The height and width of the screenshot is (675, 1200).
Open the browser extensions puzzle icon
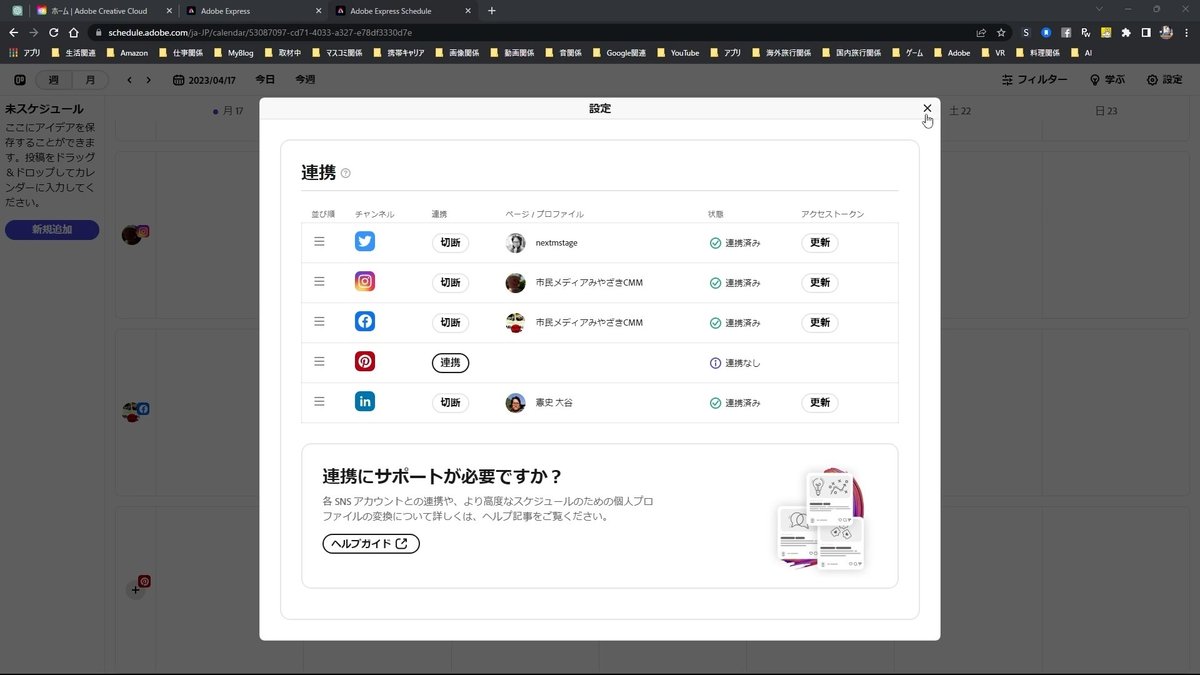click(1126, 32)
